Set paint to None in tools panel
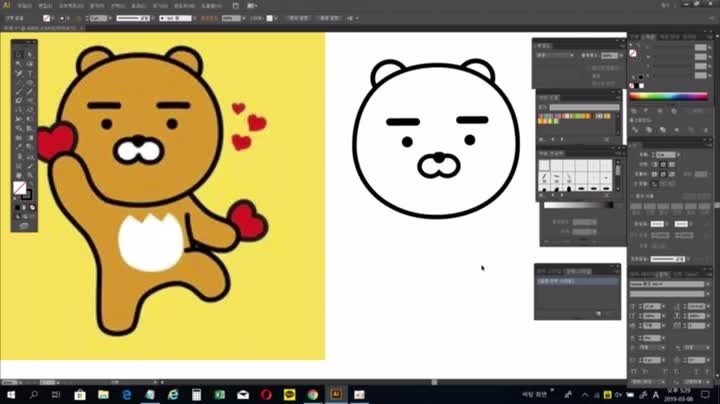 point(32,208)
